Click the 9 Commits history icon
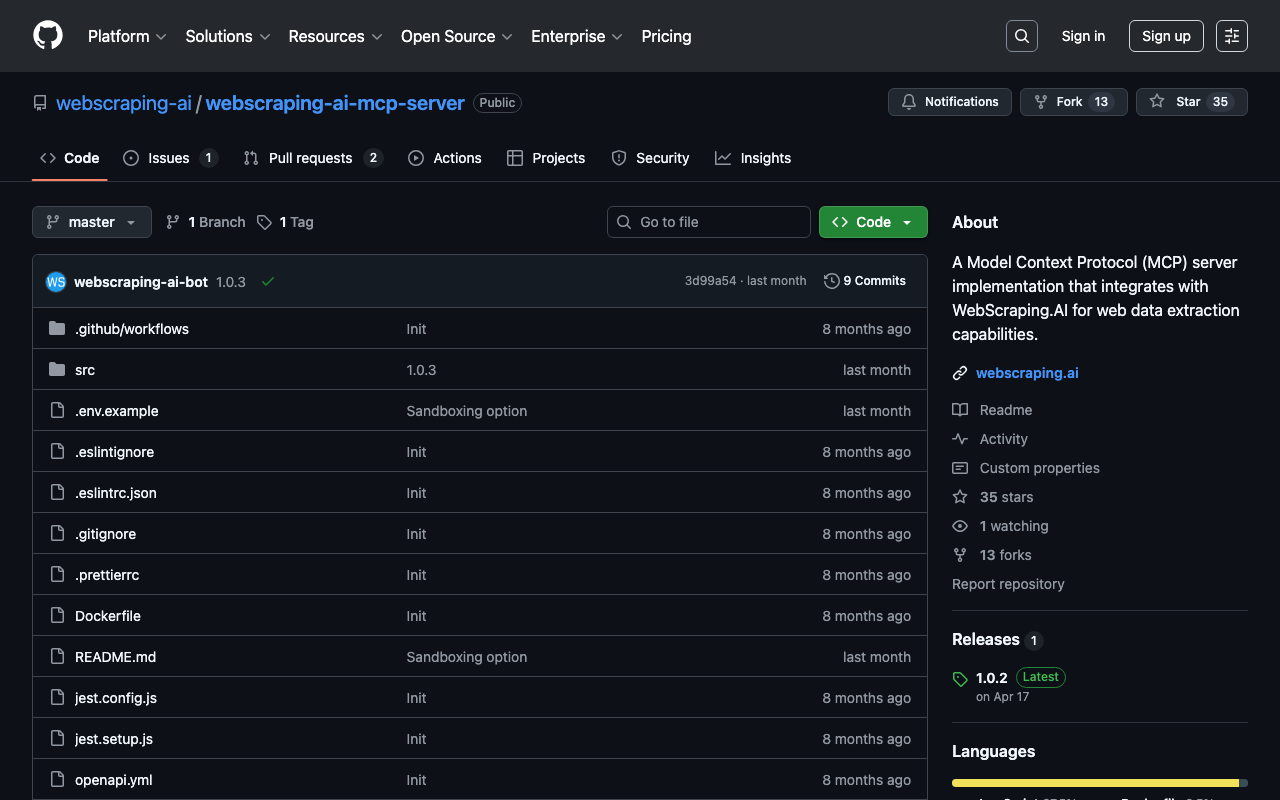 click(831, 281)
